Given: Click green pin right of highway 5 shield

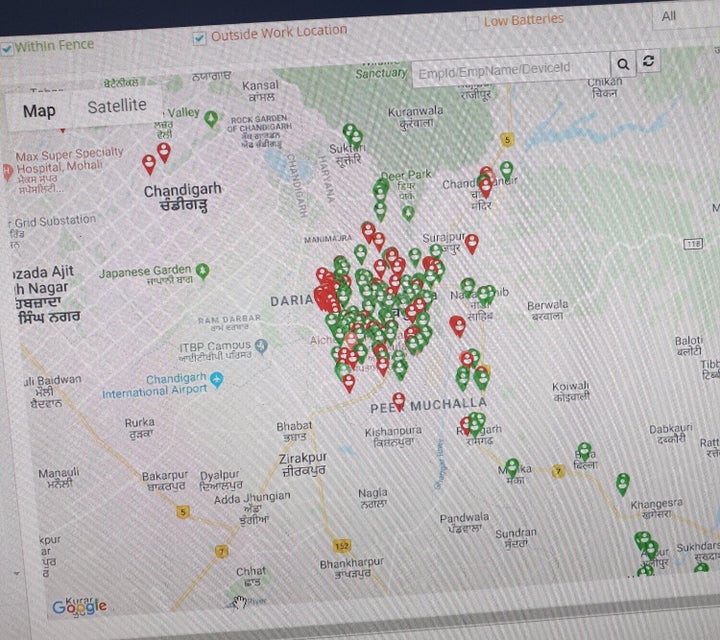Looking at the screenshot, I should coord(506,170).
